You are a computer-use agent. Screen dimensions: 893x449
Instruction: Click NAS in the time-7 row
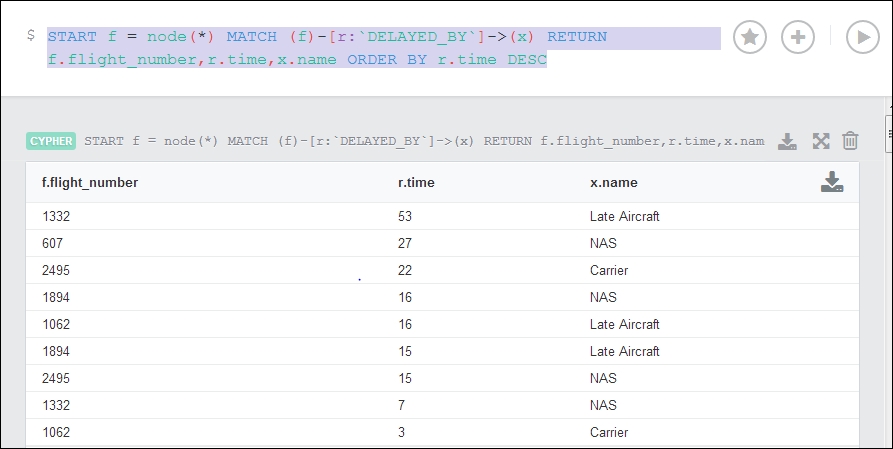coord(603,405)
